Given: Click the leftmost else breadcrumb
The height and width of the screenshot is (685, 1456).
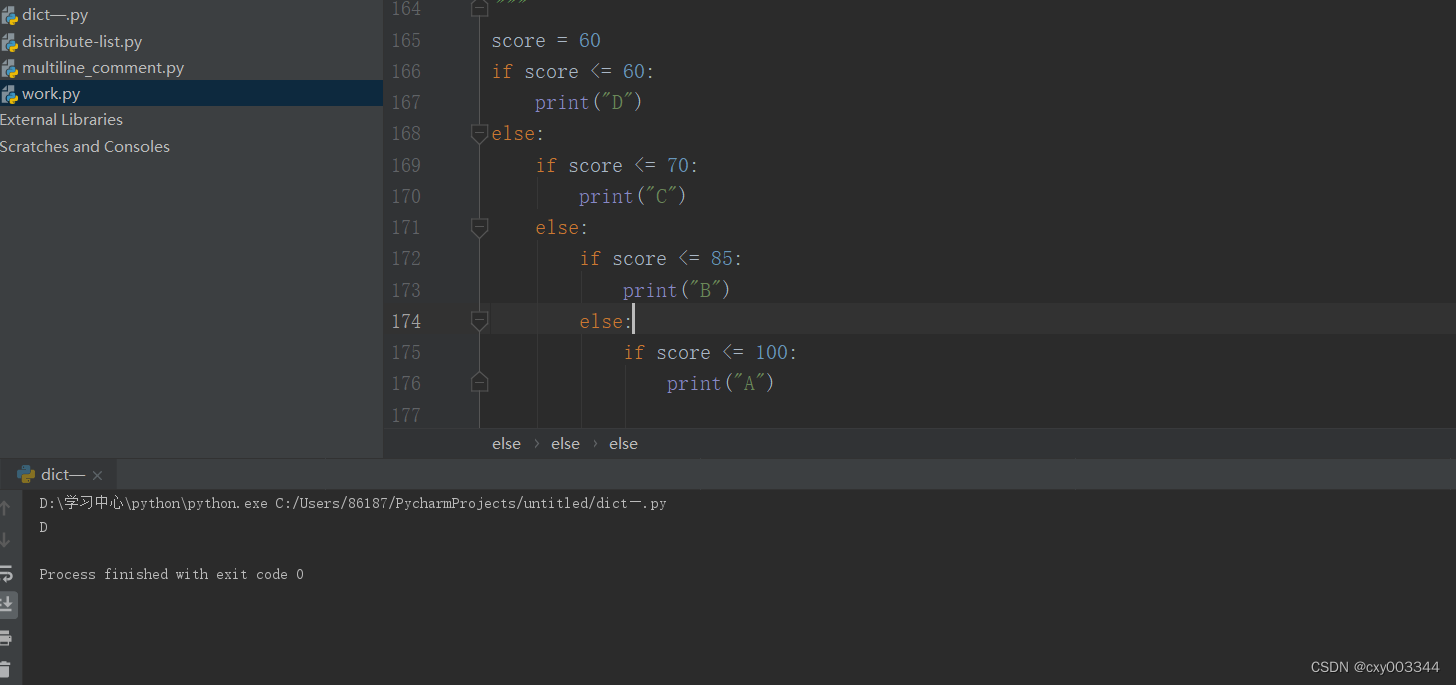Looking at the screenshot, I should pyautogui.click(x=506, y=444).
